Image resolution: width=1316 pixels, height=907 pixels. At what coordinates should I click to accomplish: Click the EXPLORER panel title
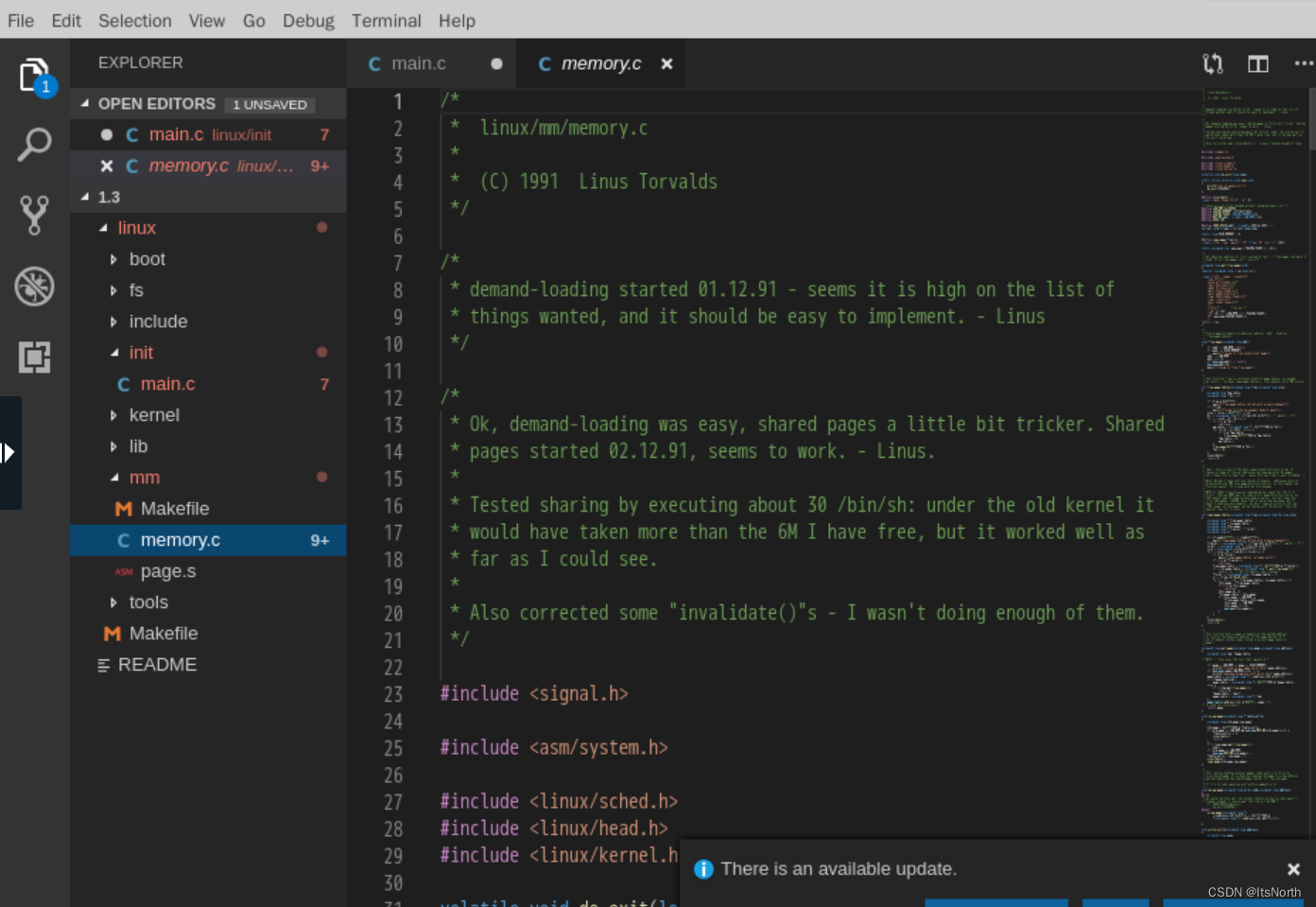141,62
